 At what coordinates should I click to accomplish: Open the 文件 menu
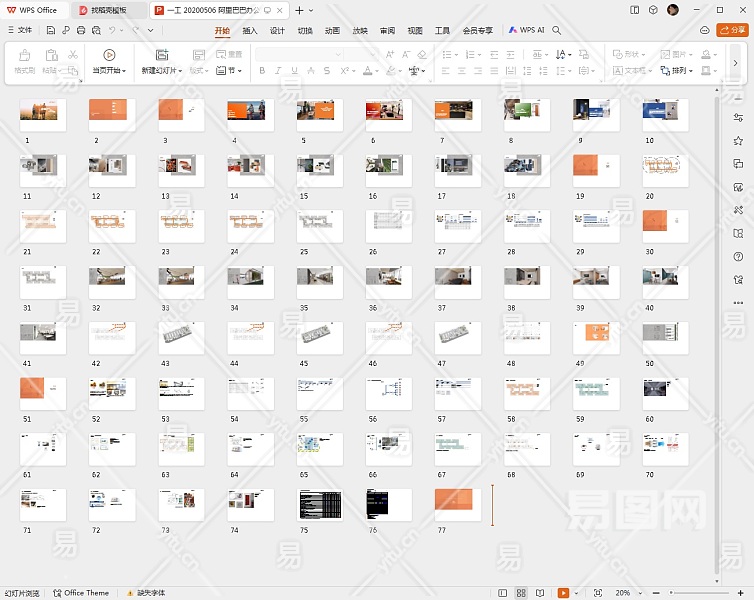(19, 30)
